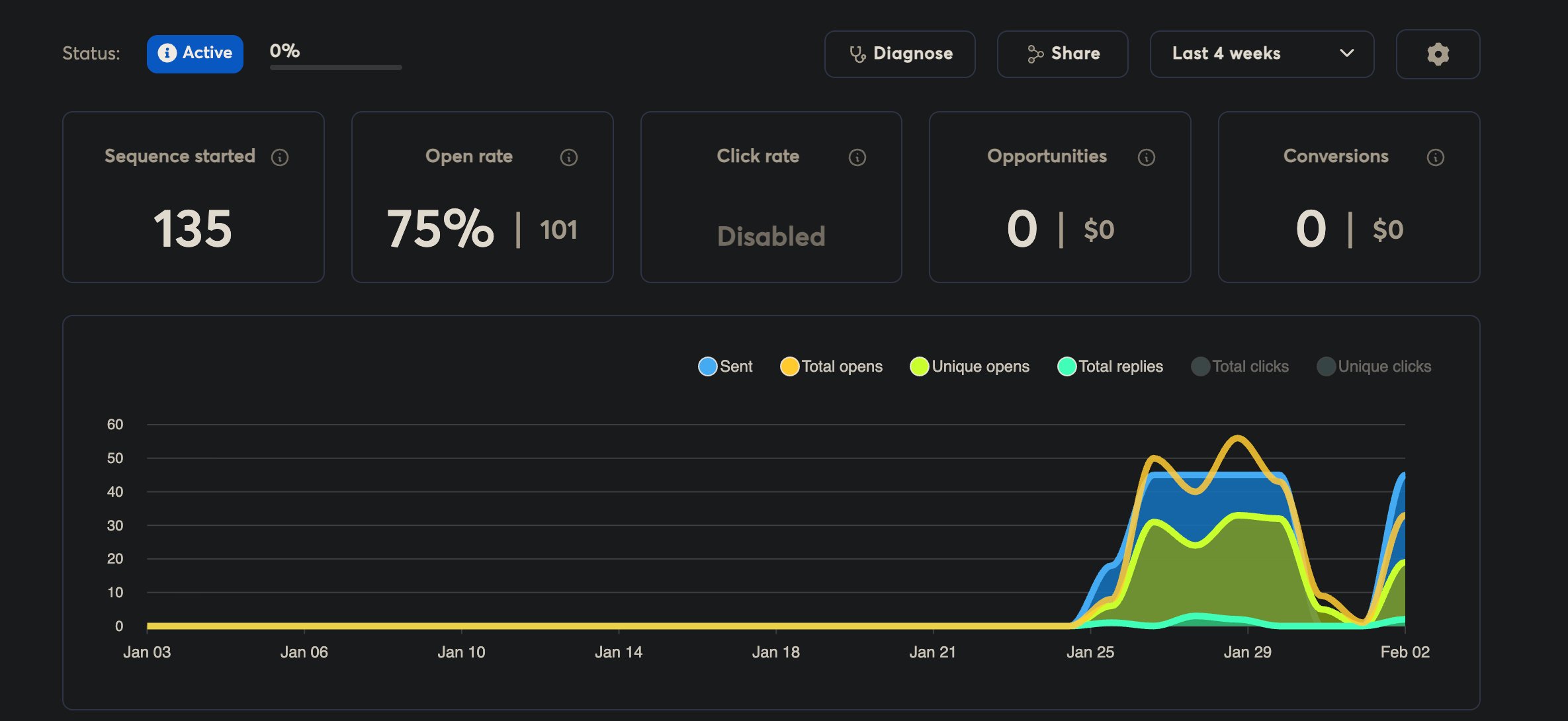
Task: Click the Active status badge
Action: 195,54
